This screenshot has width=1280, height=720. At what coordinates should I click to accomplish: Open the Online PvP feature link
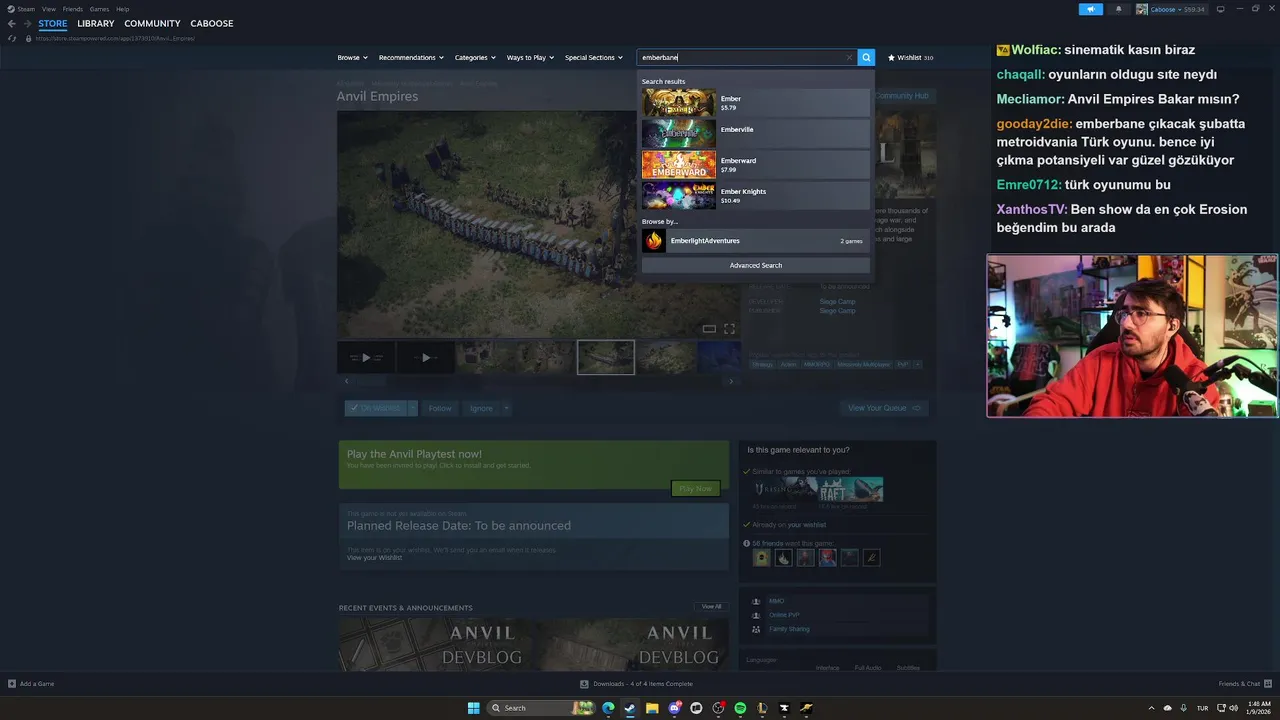click(784, 615)
